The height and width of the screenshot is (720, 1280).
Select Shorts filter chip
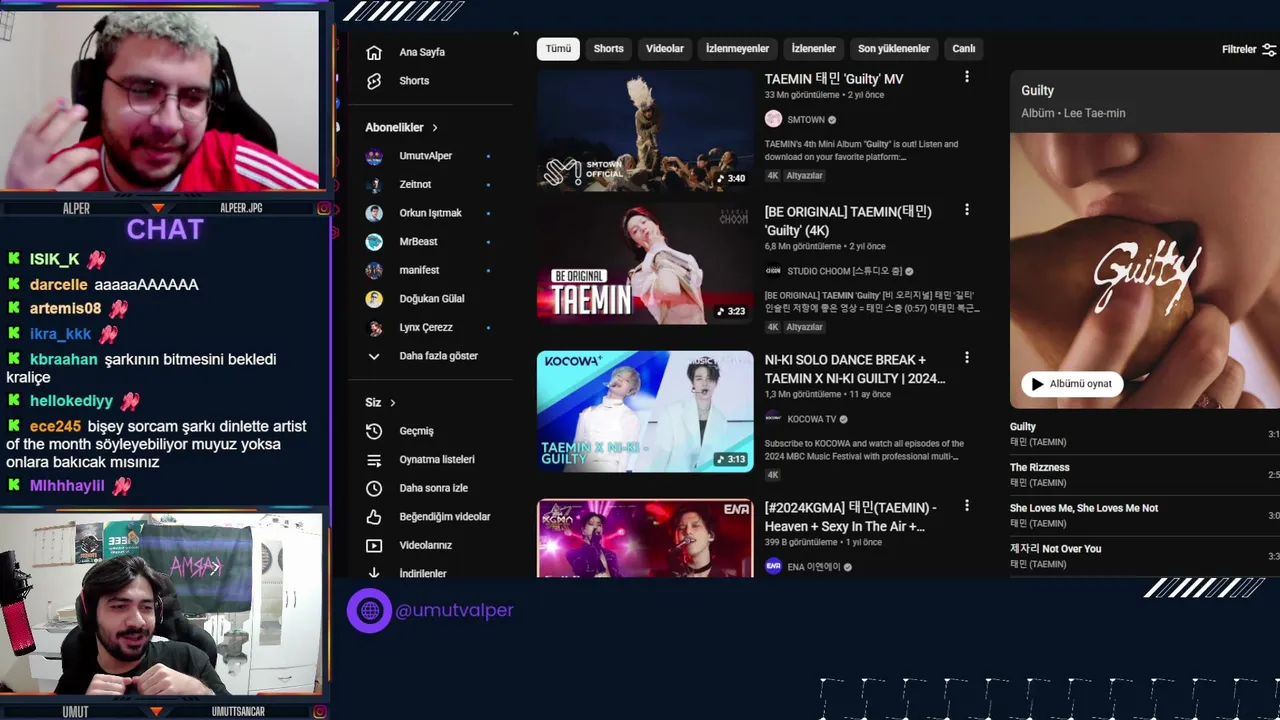[608, 49]
